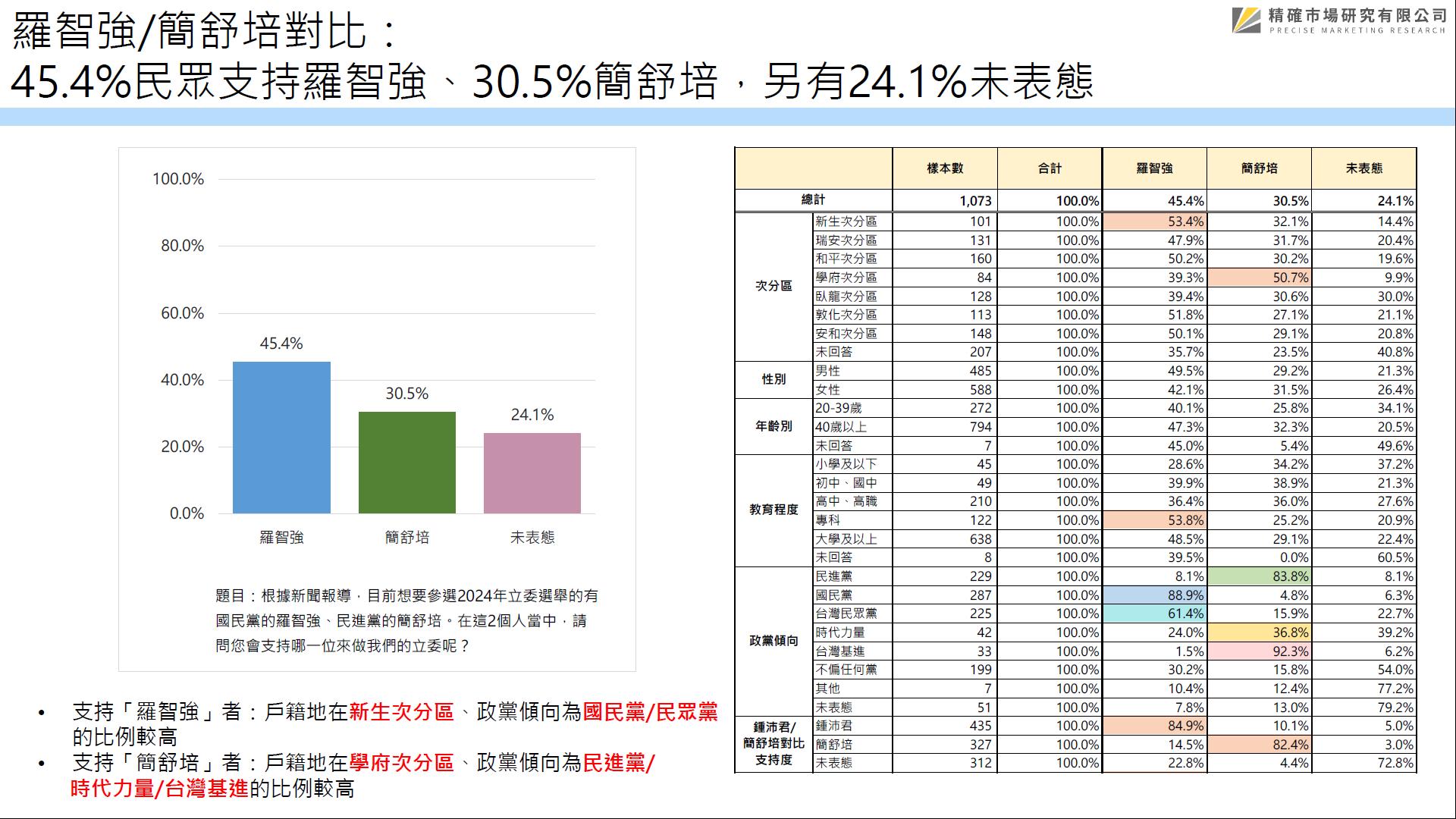Click the red 時代力量/台灣基進 text in the notes
Viewport: 1456px width, 819px height.
click(x=159, y=789)
